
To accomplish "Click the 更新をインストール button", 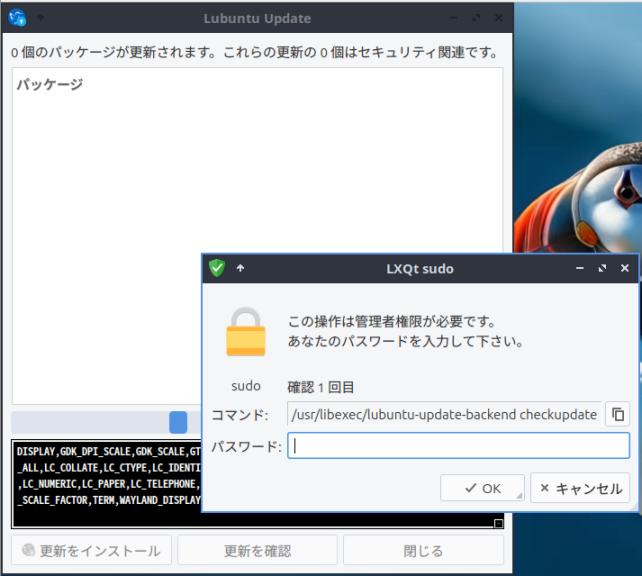I will pos(91,550).
